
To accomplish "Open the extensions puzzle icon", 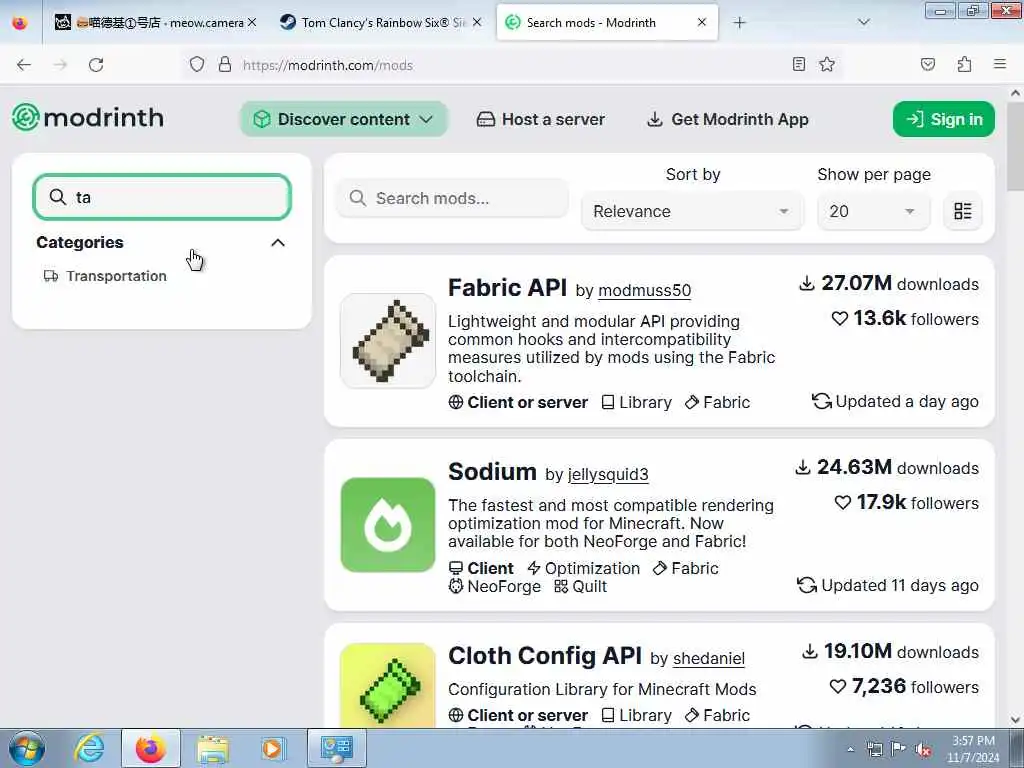I will [964, 64].
